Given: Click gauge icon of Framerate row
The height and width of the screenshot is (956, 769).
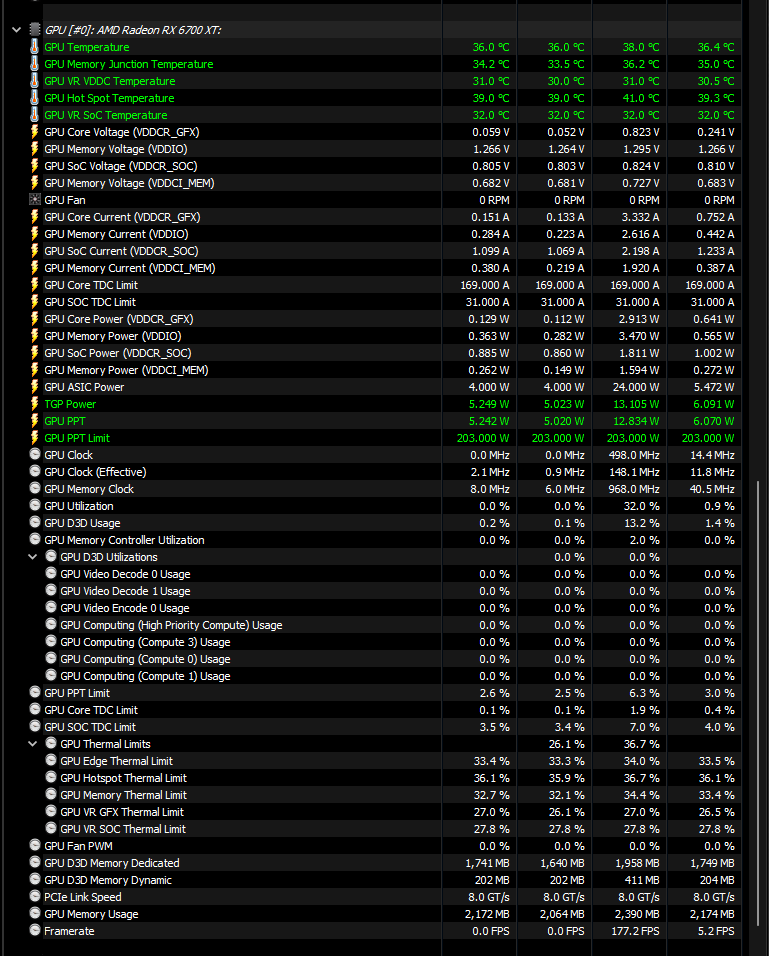Looking at the screenshot, I should 35,930.
